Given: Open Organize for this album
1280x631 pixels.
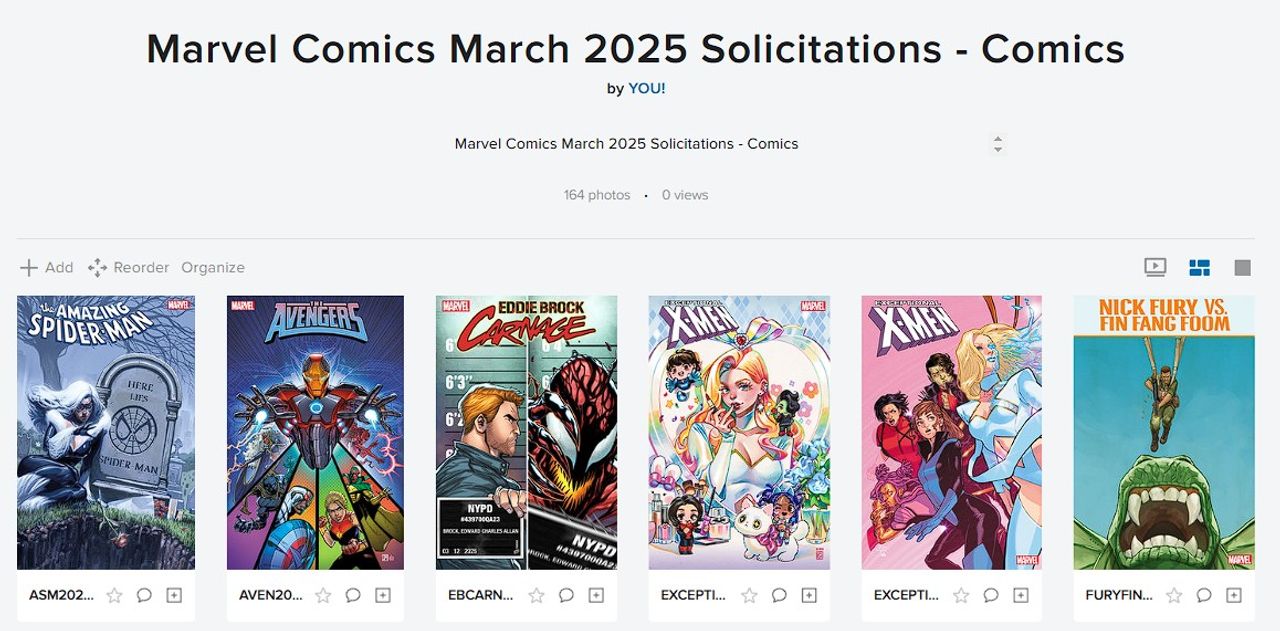Looking at the screenshot, I should pos(213,267).
